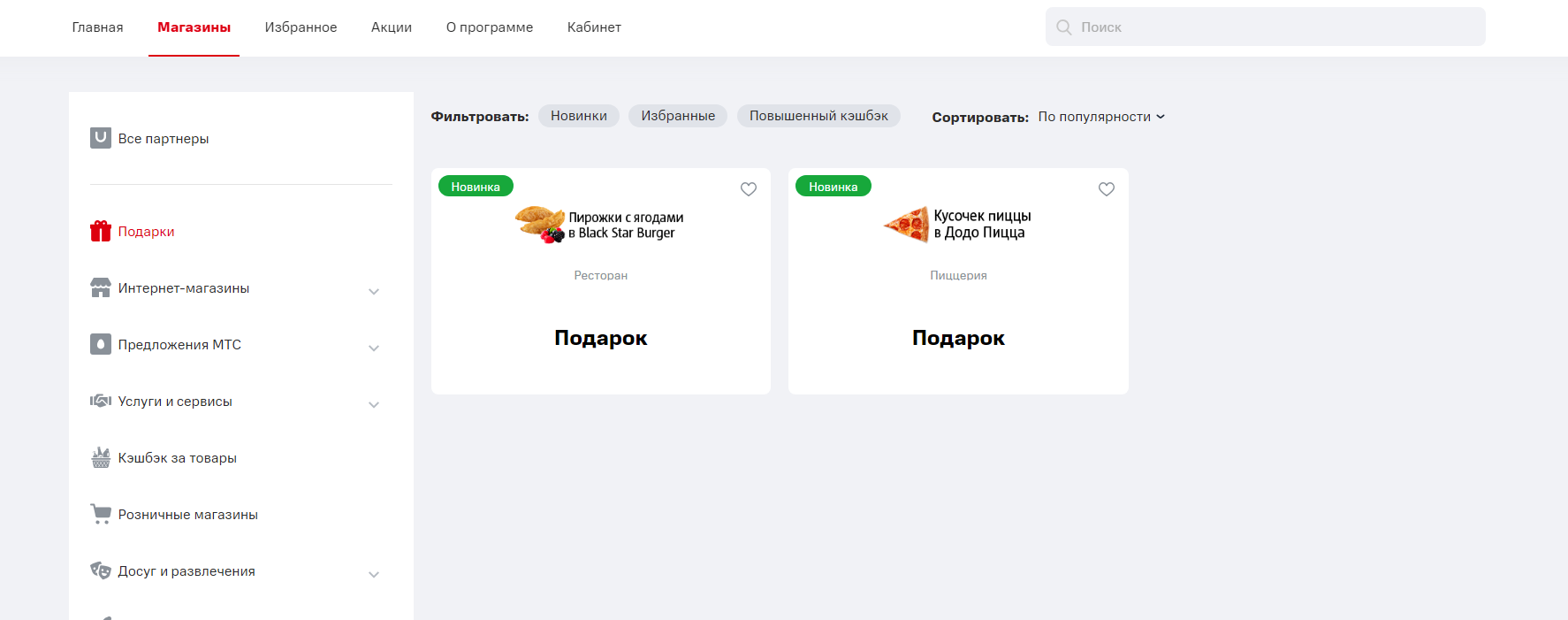The image size is (1568, 620).
Task: Open the Магазины tab
Action: (194, 27)
